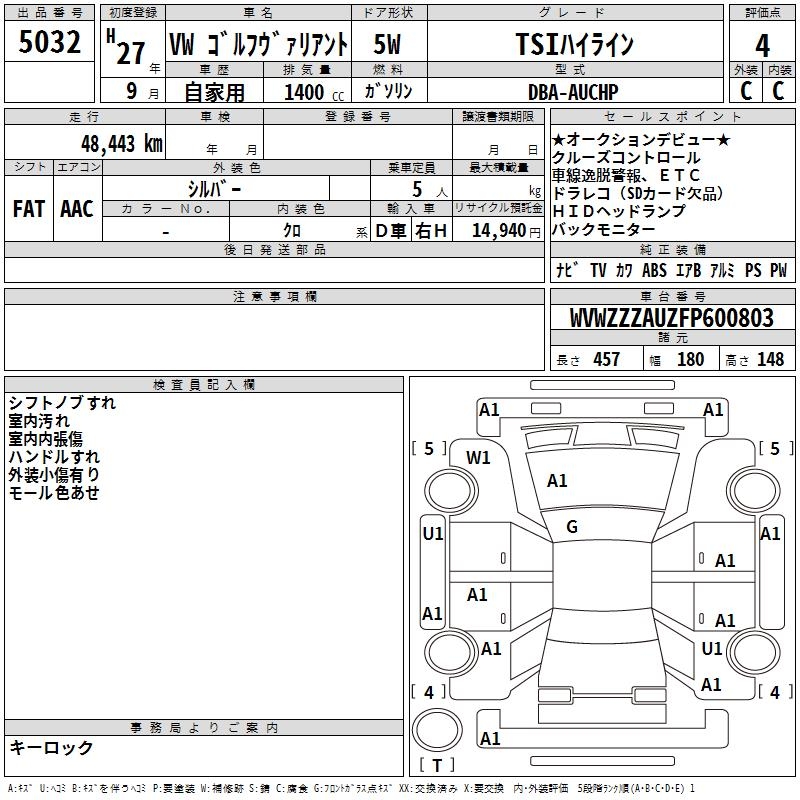The image size is (800, 800).
Task: Select the grade TSIハイライン
Action: [x=574, y=44]
